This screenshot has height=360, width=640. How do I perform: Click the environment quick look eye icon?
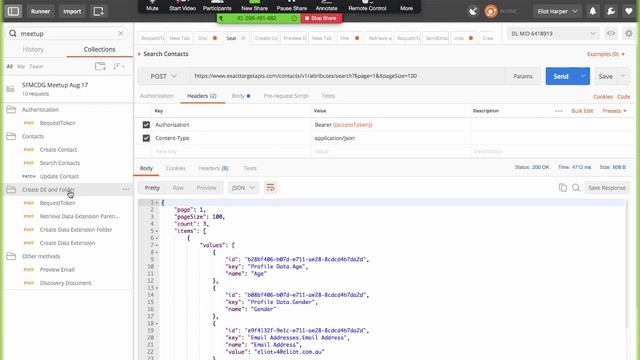tap(611, 33)
